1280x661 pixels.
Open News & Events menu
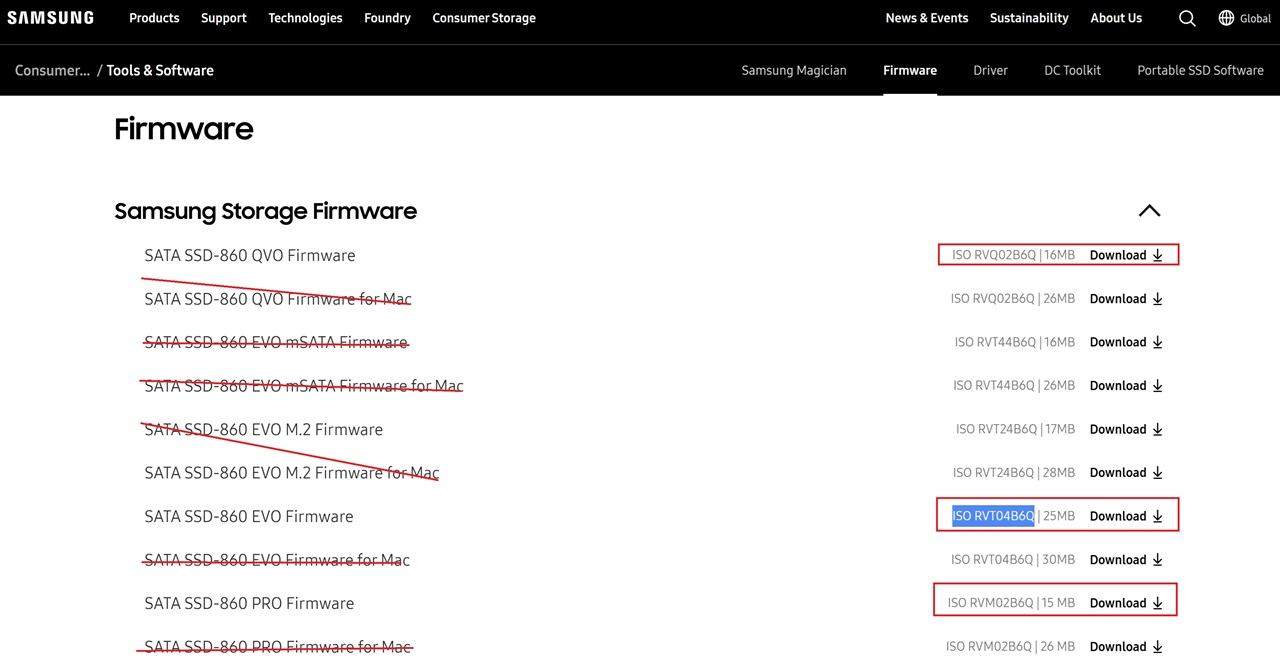point(927,18)
